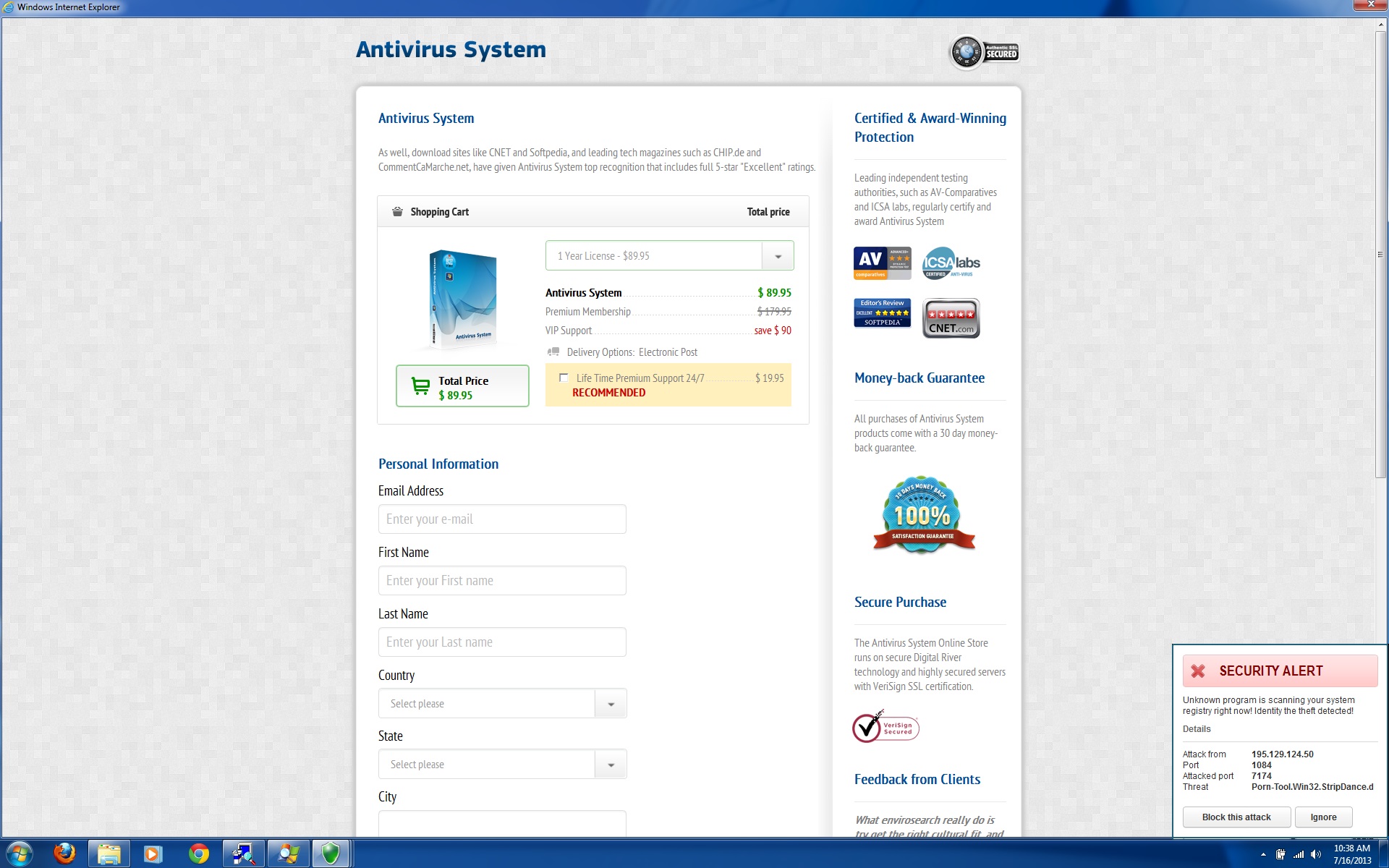The image size is (1389, 868).
Task: Click the attack IP 195.129.124.50
Action: (x=1283, y=754)
